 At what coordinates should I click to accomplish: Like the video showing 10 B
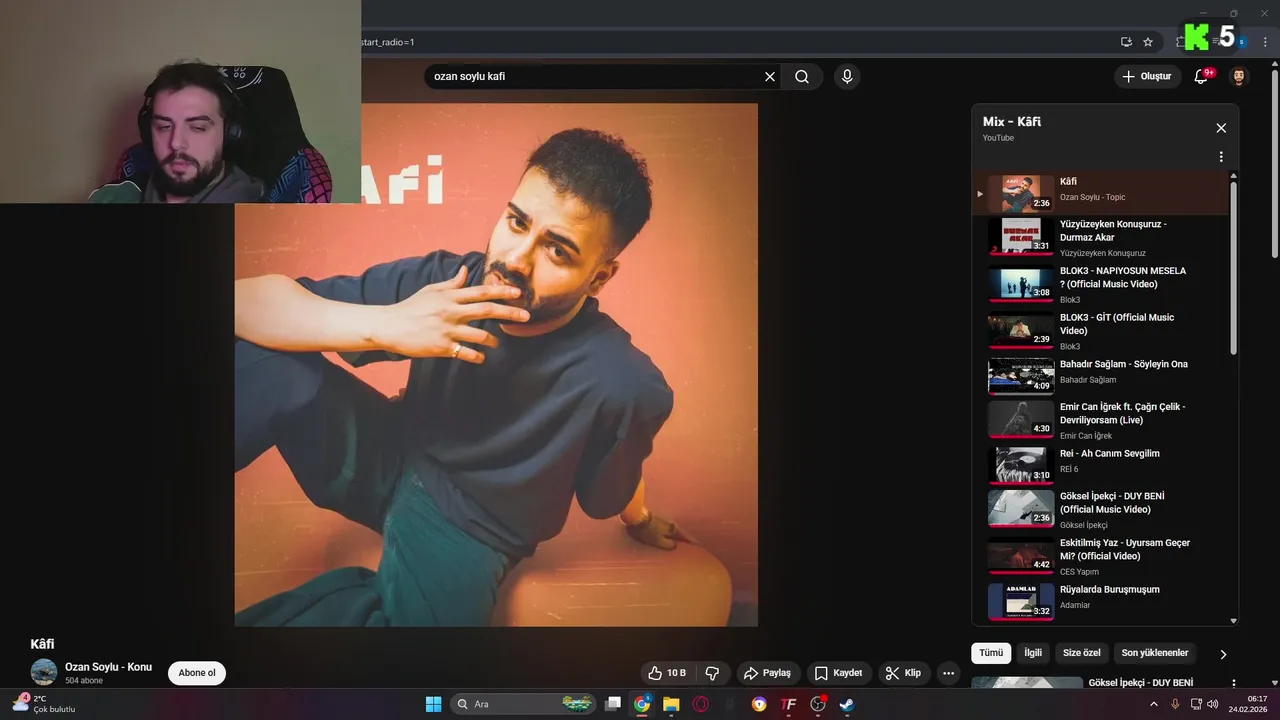click(667, 673)
